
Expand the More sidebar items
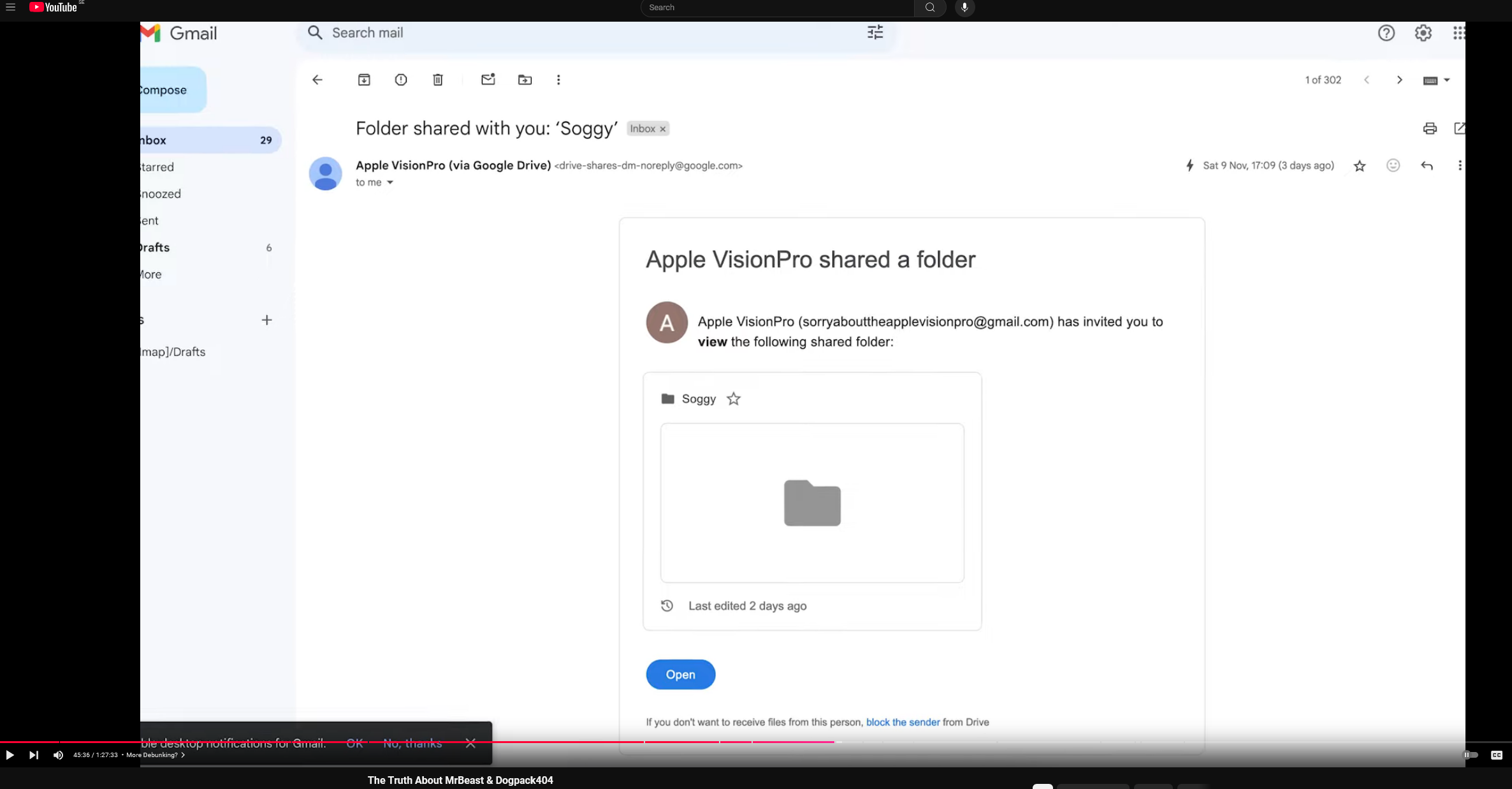coord(210,274)
